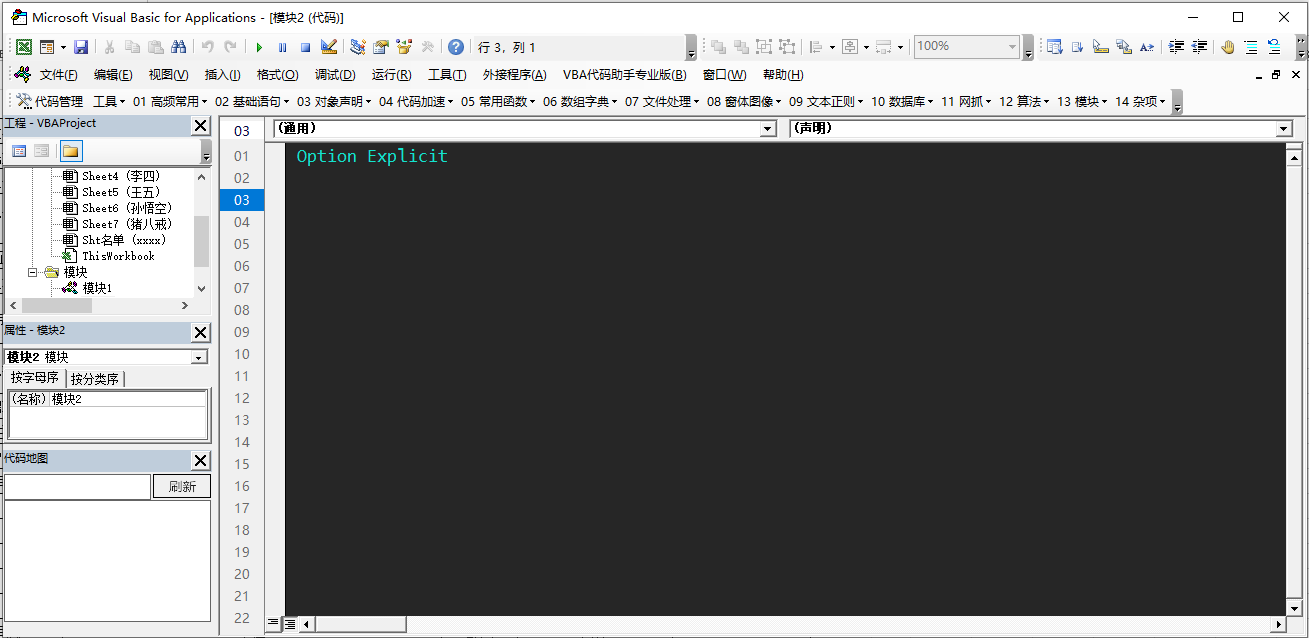Screen dimensions: 1309x638
Task: Open the VBA代码助手专业版(B) menu
Action: click(x=625, y=75)
